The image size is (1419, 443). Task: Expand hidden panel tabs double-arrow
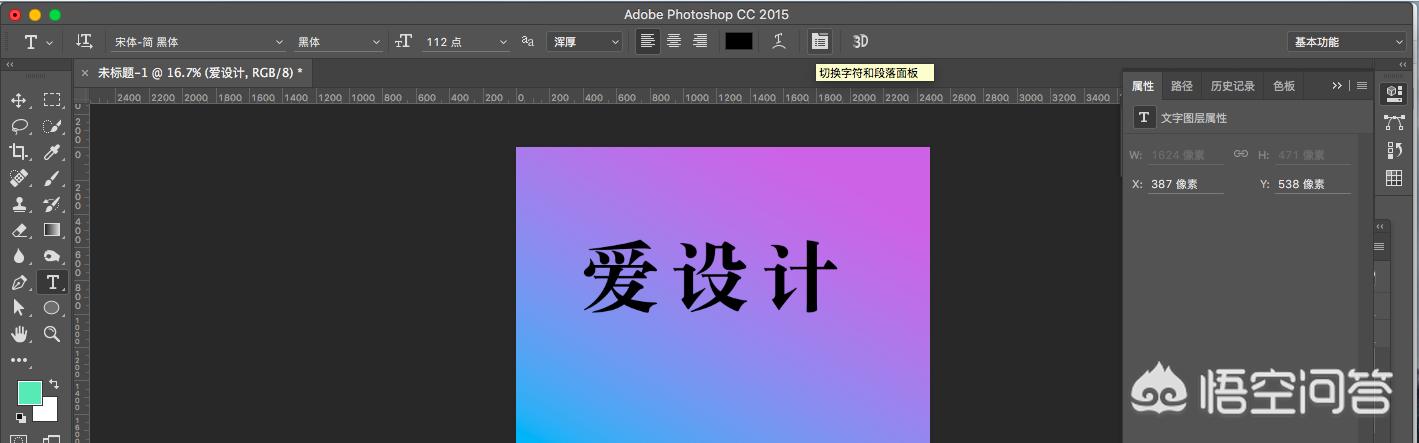click(x=1337, y=86)
